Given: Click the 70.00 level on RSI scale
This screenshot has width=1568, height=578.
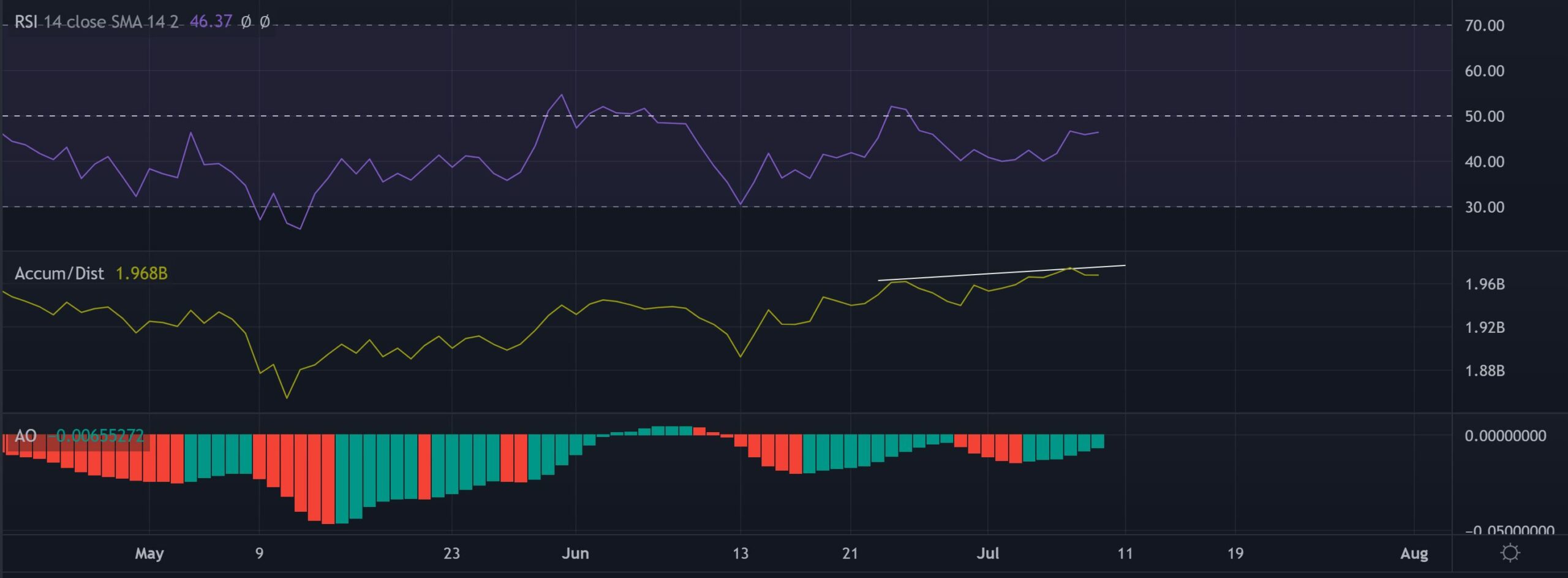Looking at the screenshot, I should tap(1484, 26).
